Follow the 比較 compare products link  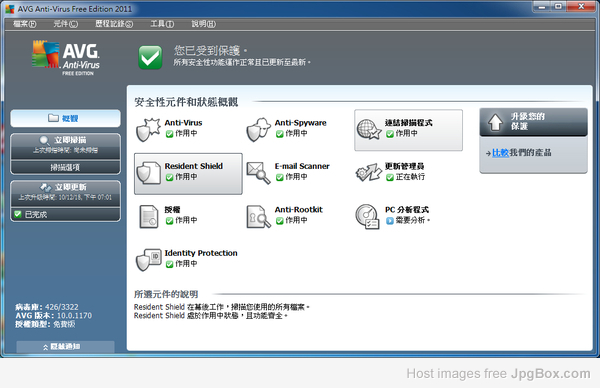coord(501,153)
